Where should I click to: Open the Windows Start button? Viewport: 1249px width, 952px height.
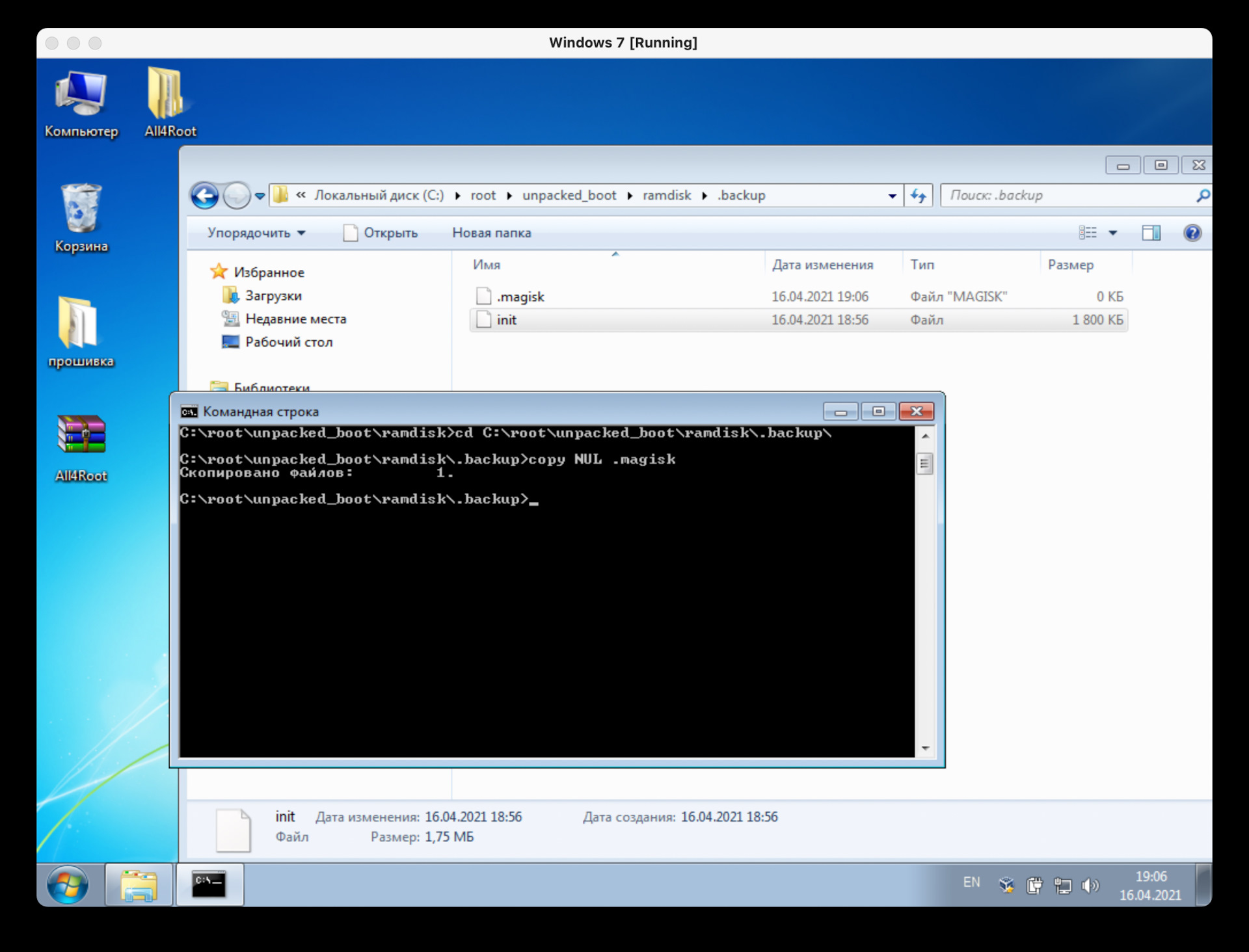68,884
